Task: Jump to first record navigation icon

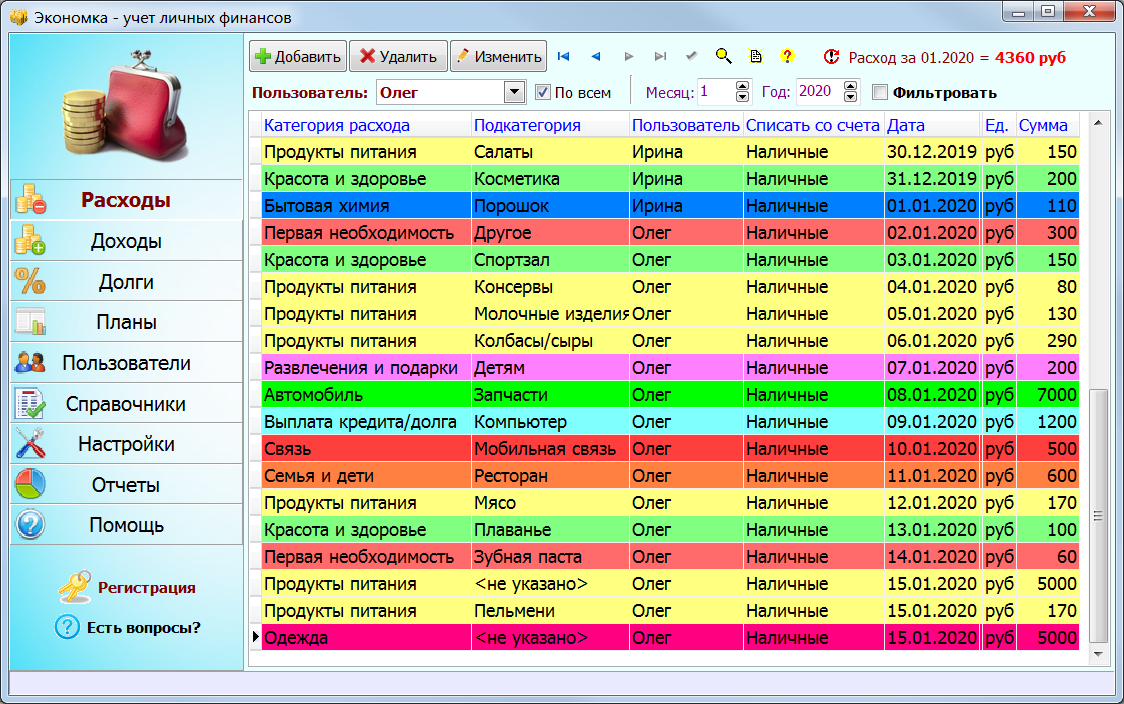Action: pyautogui.click(x=563, y=57)
